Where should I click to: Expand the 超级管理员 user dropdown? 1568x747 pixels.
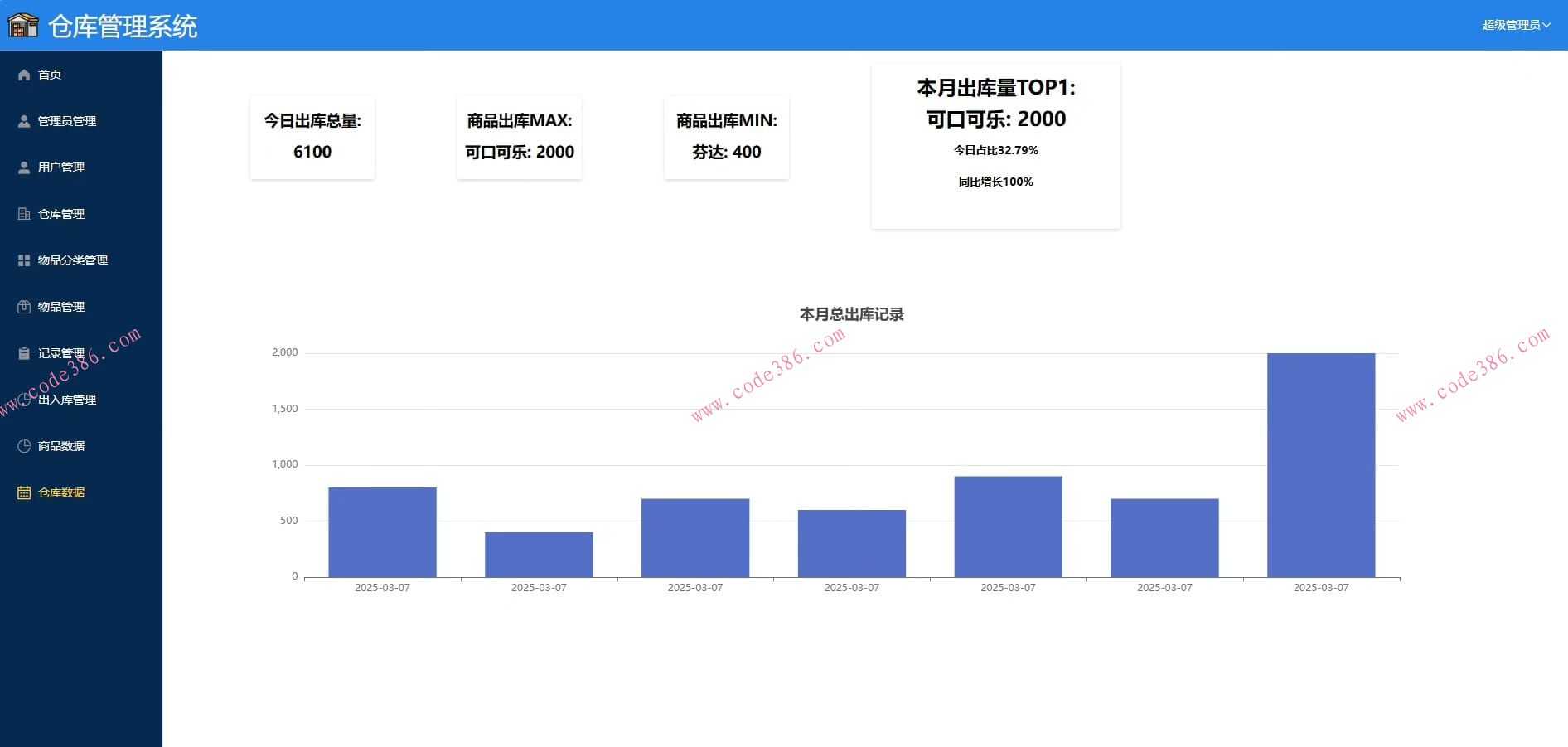tap(1515, 25)
